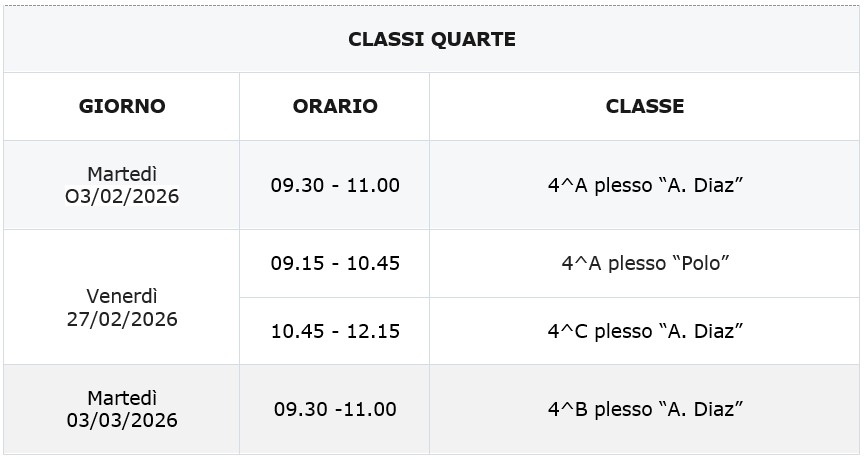Select the GIORNO column header

click(122, 106)
